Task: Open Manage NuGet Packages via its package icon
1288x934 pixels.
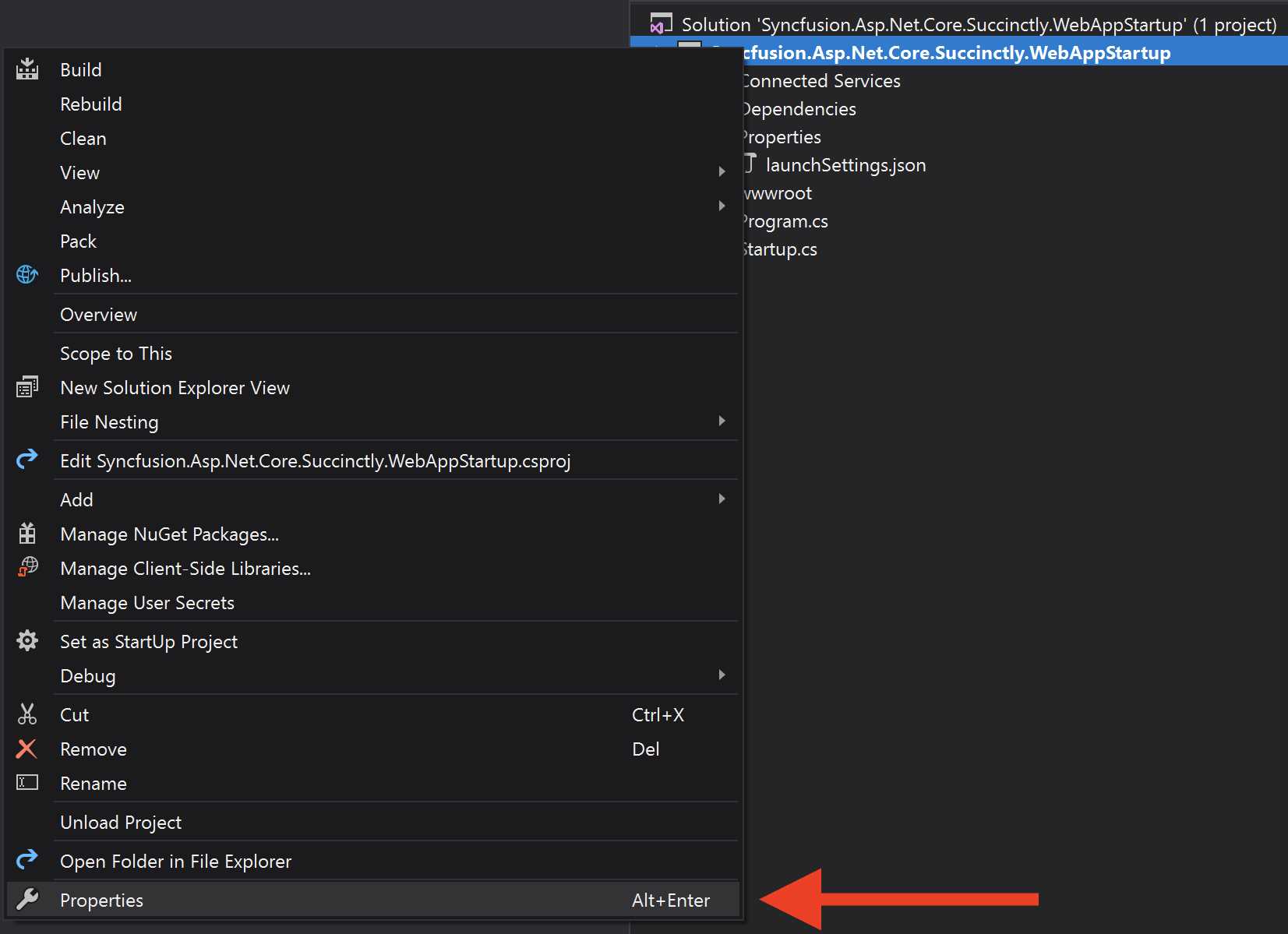Action: click(27, 533)
